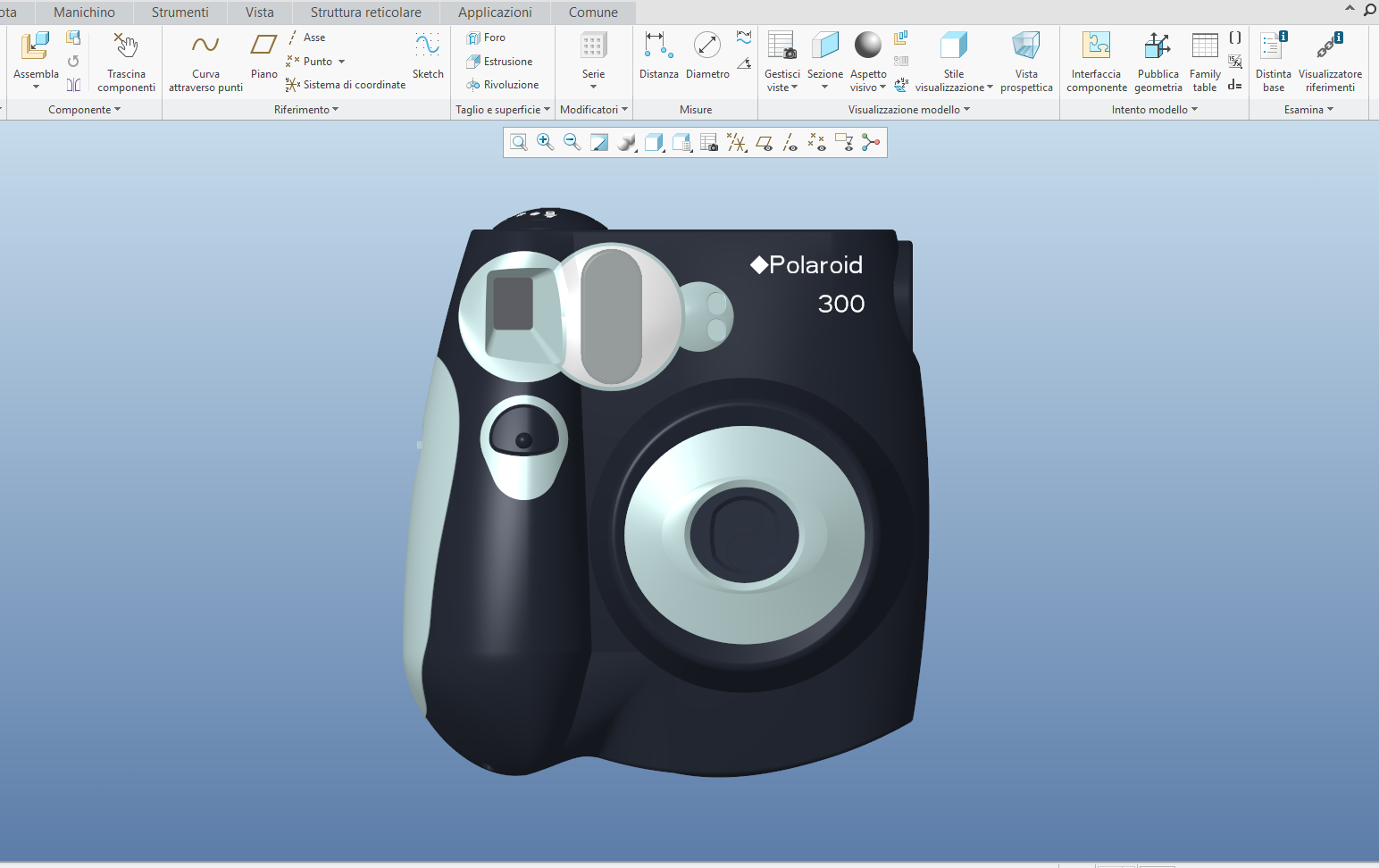Open the shaded display style dropdown

click(x=627, y=142)
